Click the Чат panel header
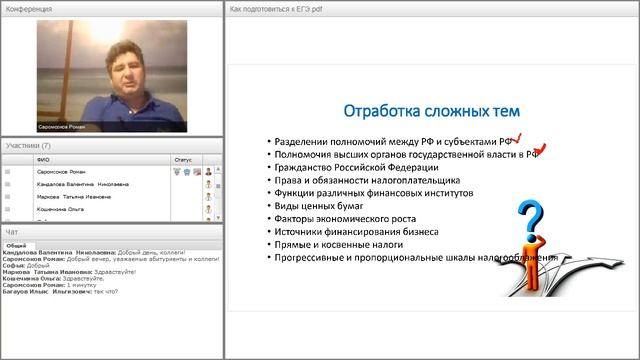 pyautogui.click(x=112, y=232)
